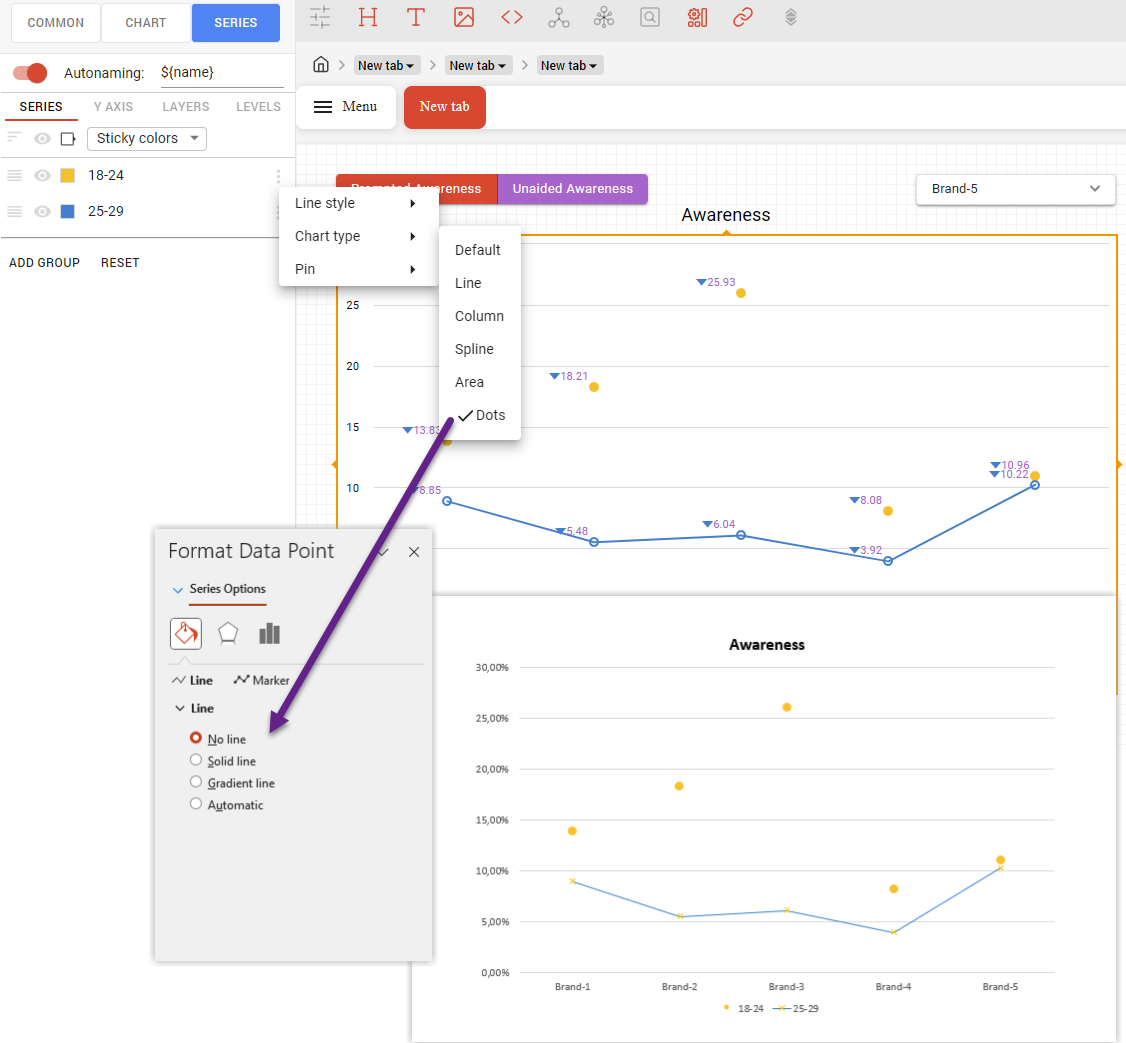Click the home icon in breadcrumb

321,65
